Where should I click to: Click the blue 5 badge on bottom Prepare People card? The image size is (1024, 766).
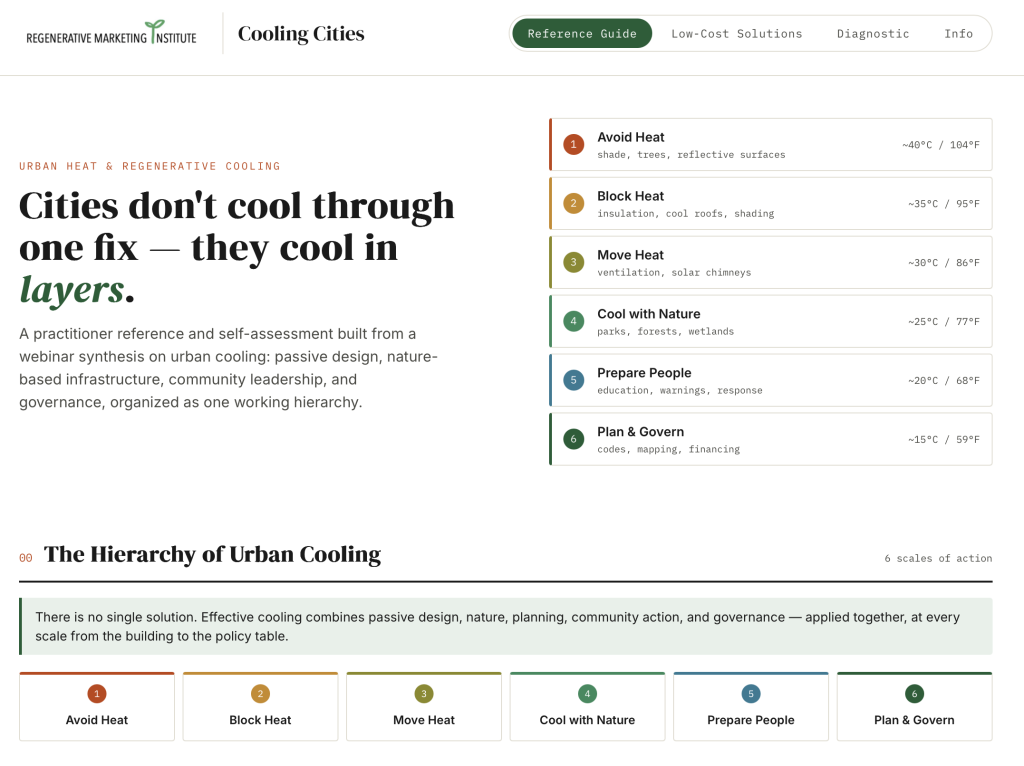[x=751, y=694]
